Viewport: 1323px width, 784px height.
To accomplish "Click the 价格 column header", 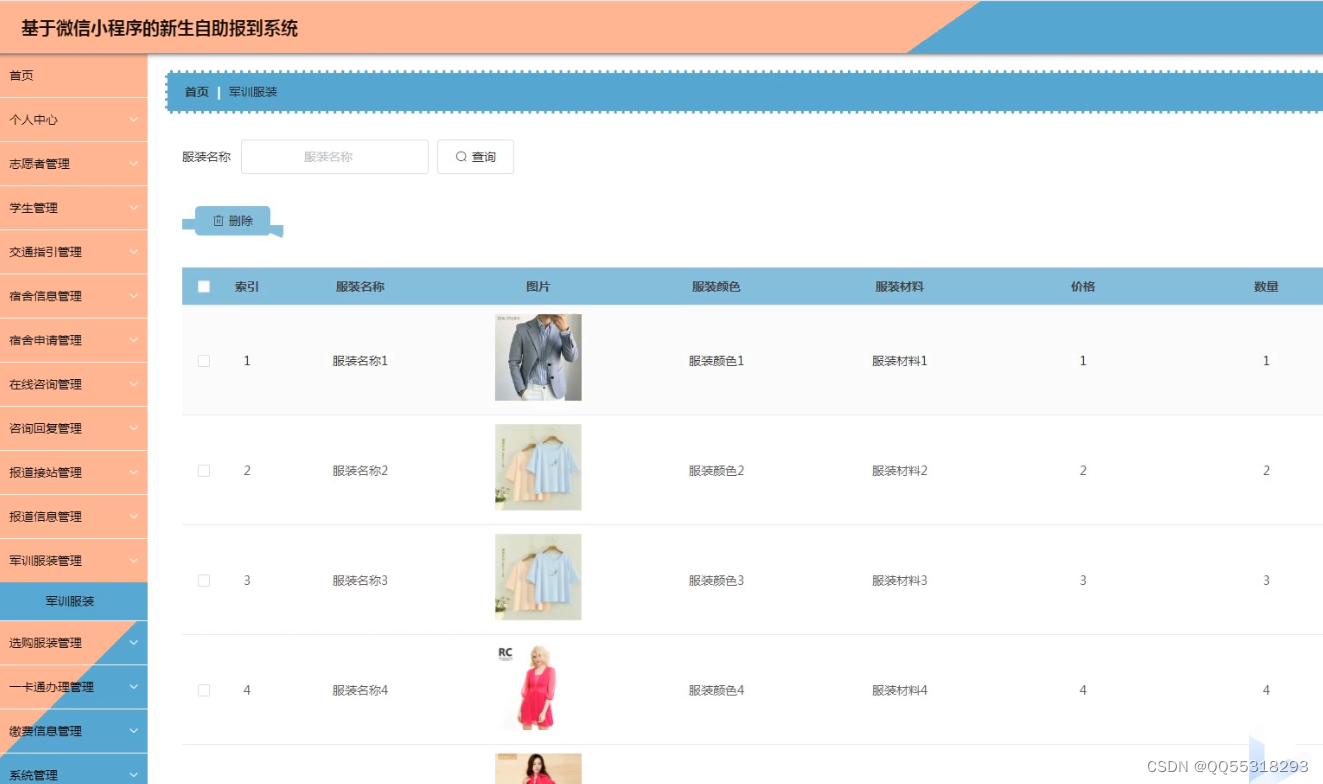I will [x=1083, y=287].
